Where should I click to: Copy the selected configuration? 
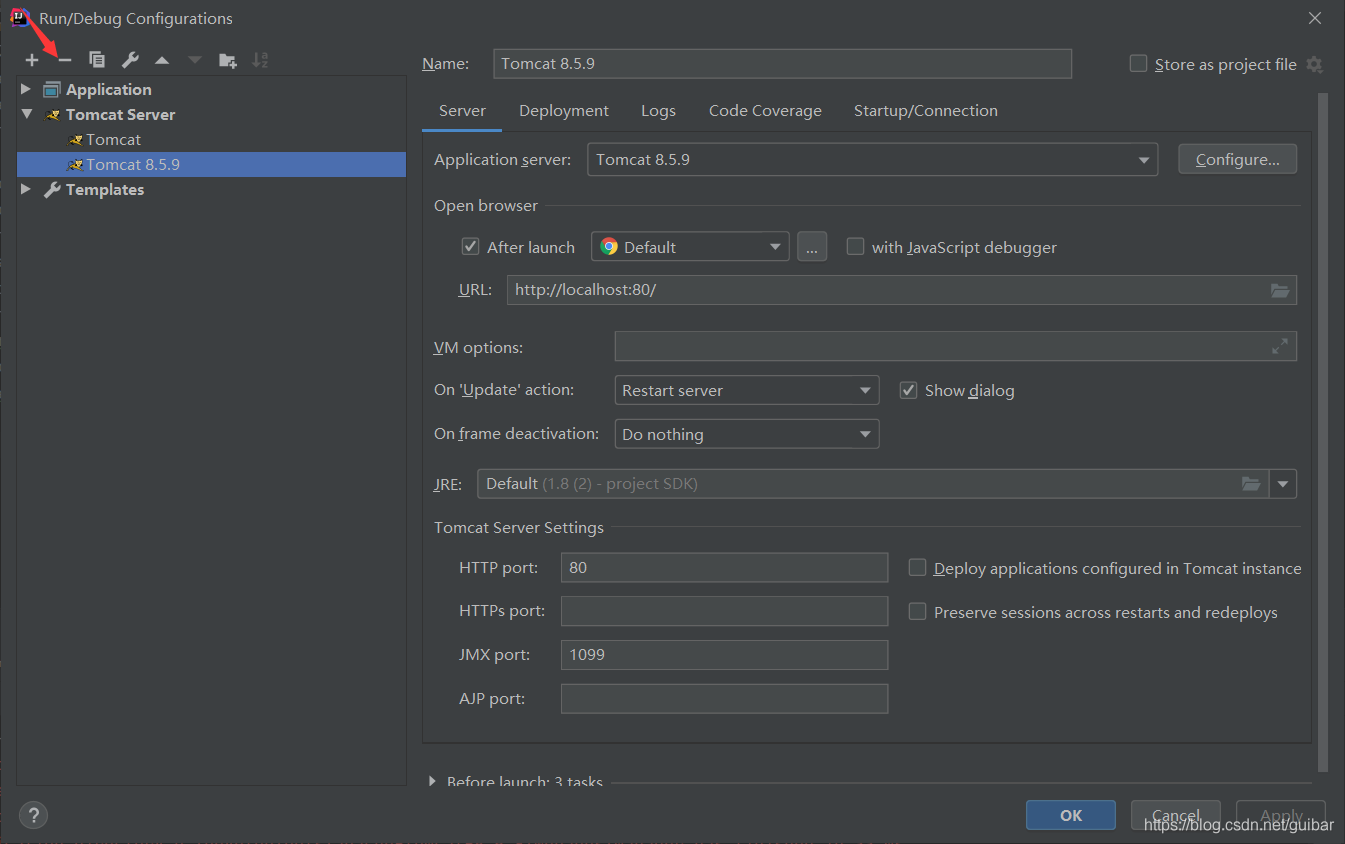click(97, 61)
